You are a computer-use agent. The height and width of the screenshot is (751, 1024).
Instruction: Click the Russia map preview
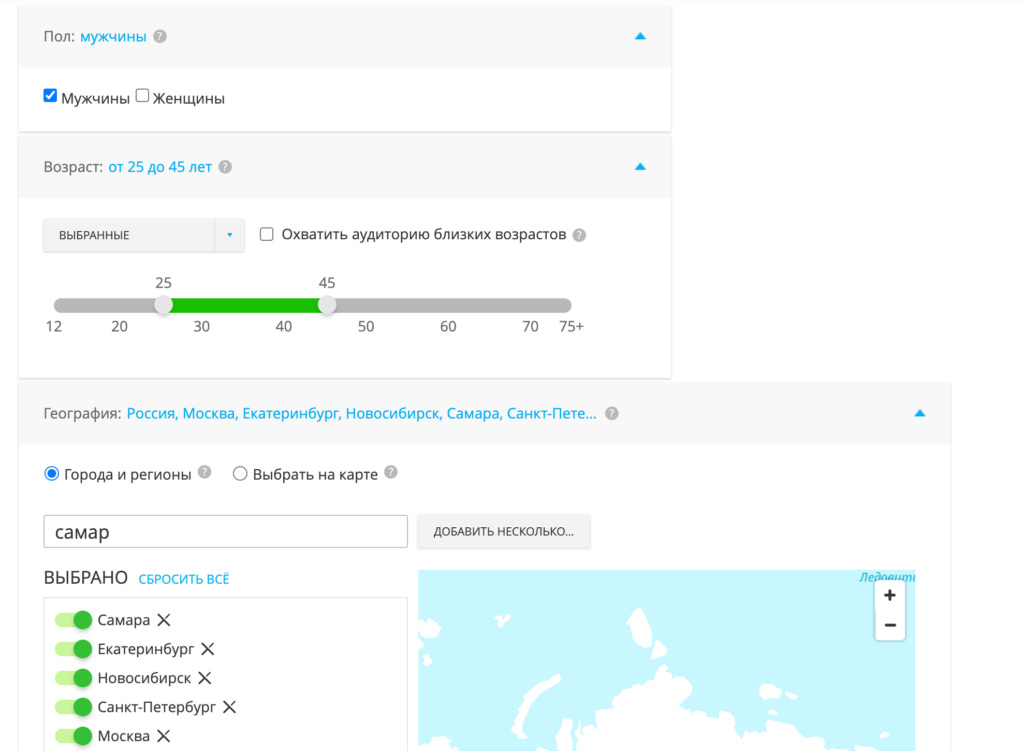point(666,660)
